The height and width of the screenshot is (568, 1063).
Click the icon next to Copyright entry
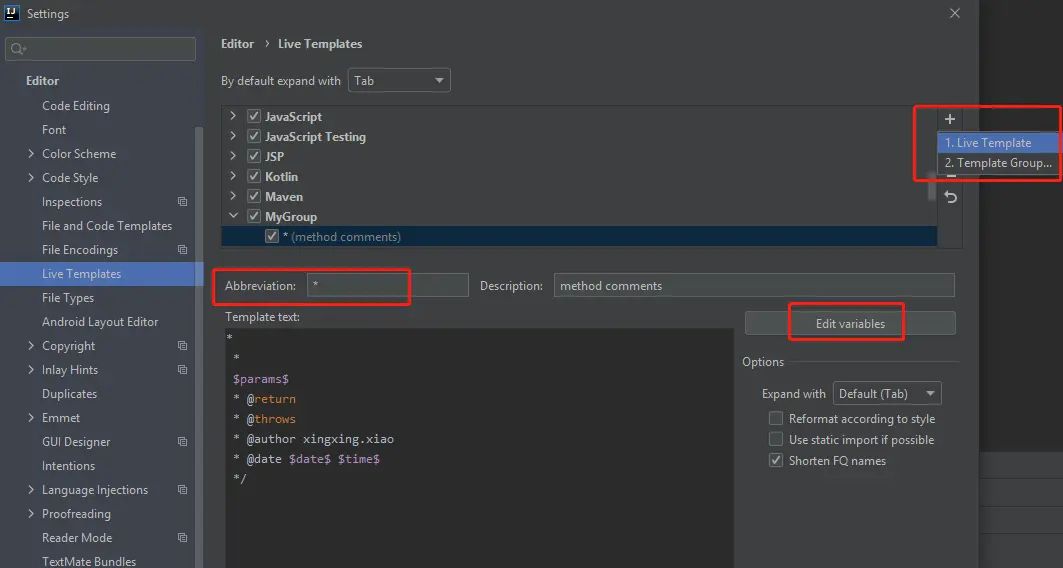click(182, 346)
